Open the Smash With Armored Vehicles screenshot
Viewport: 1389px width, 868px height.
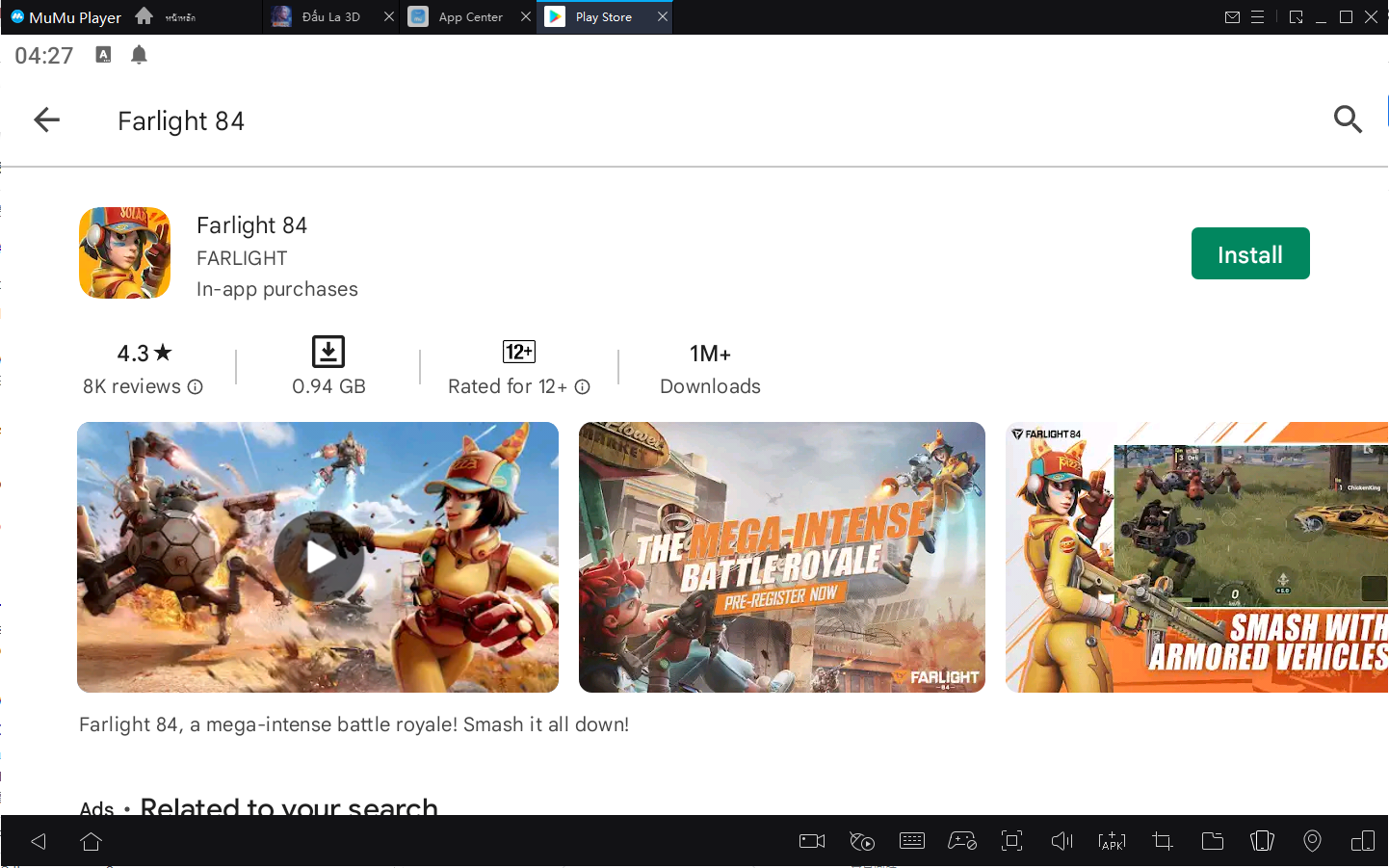tap(1196, 557)
